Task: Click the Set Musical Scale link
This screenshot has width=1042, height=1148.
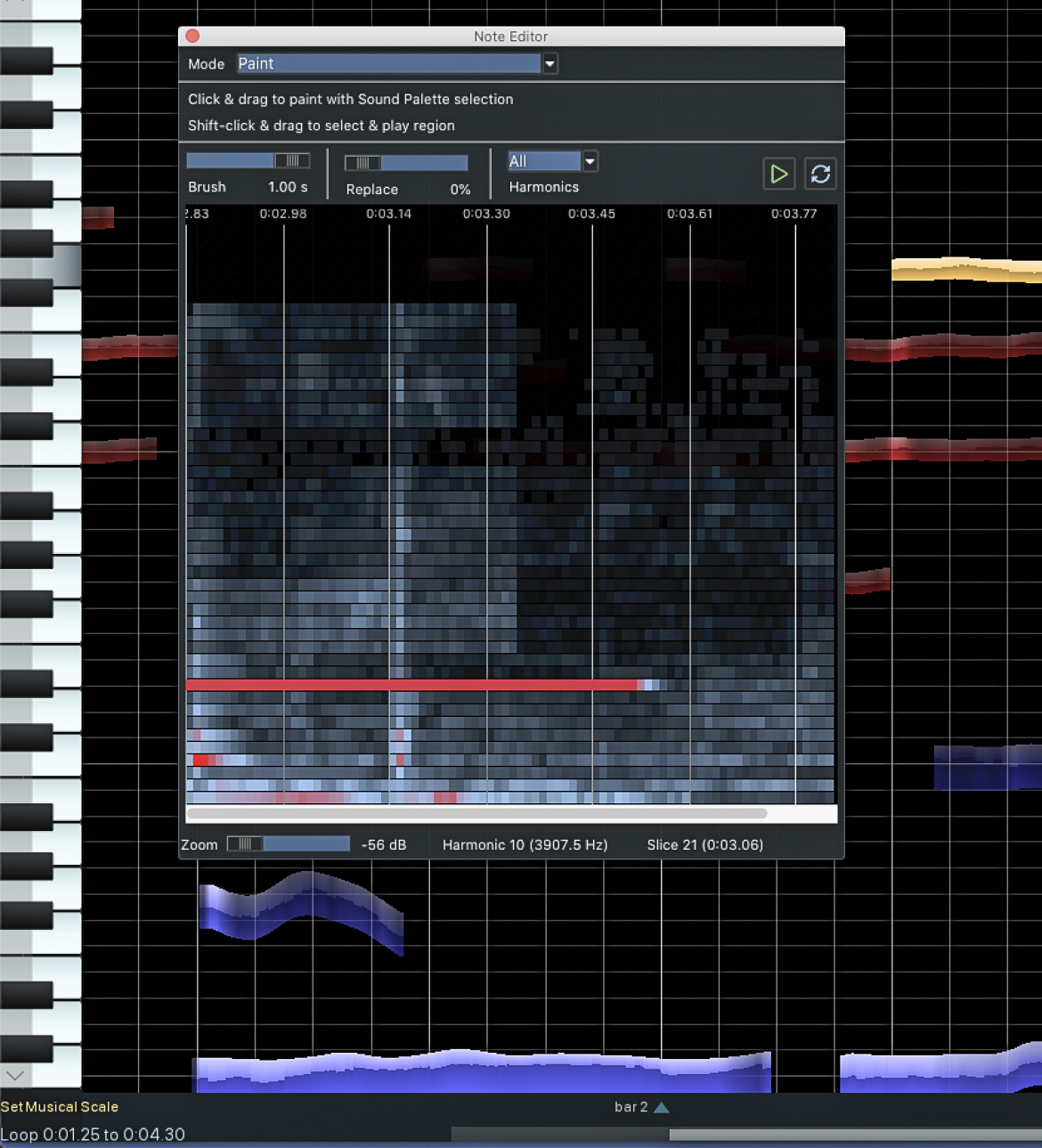Action: click(60, 1107)
